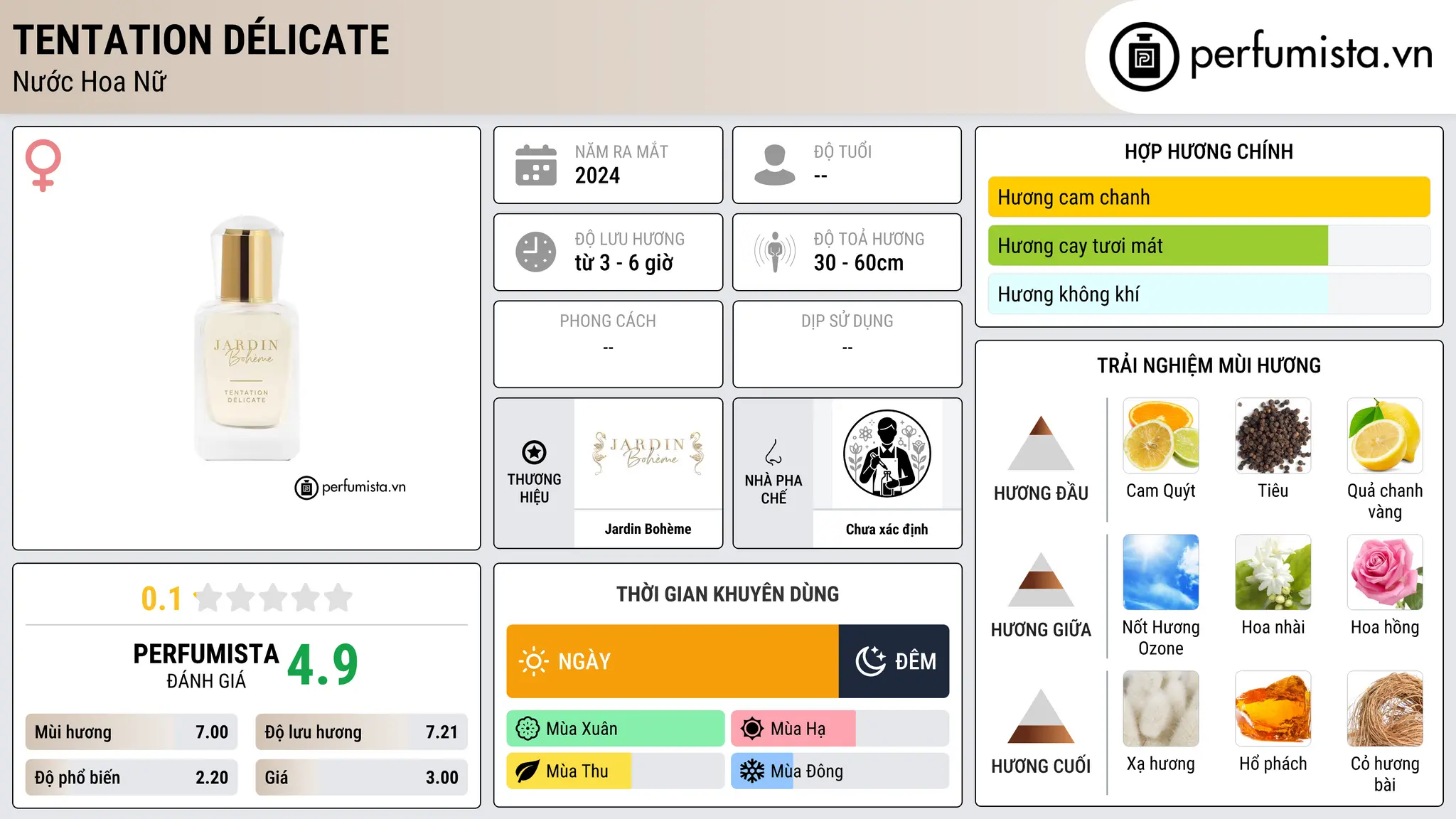Click the green Perfumista score 4.9
Screen dimensions: 1456x819
pyautogui.click(x=323, y=665)
